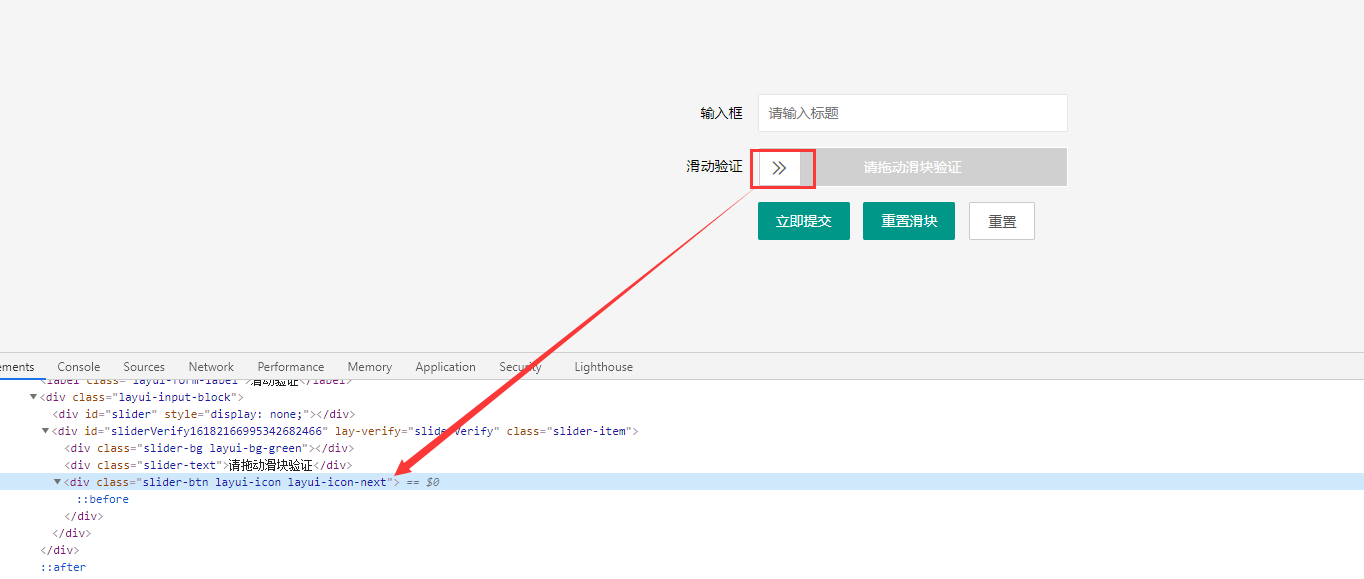Open the Memory tab
This screenshot has height=579, width=1364.
click(370, 367)
